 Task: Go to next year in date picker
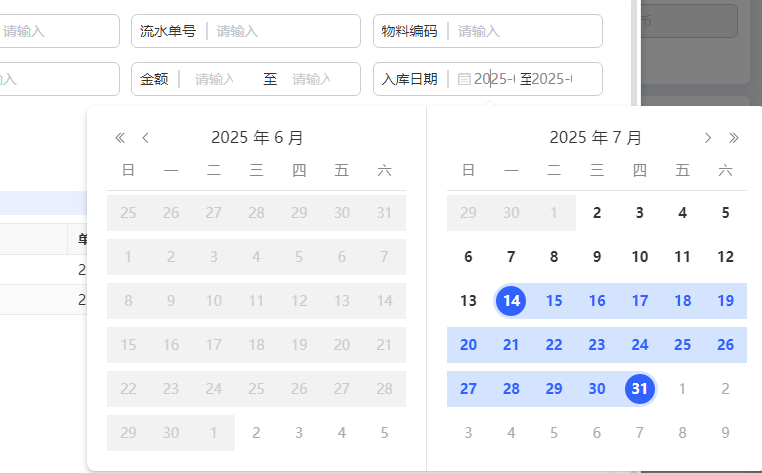click(734, 138)
